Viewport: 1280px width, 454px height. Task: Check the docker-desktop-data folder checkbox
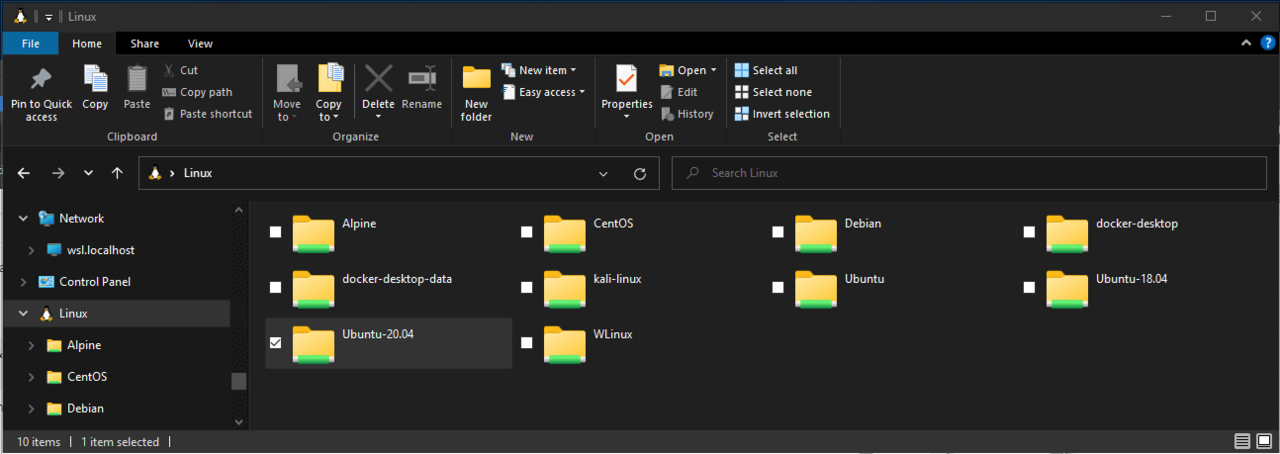275,287
